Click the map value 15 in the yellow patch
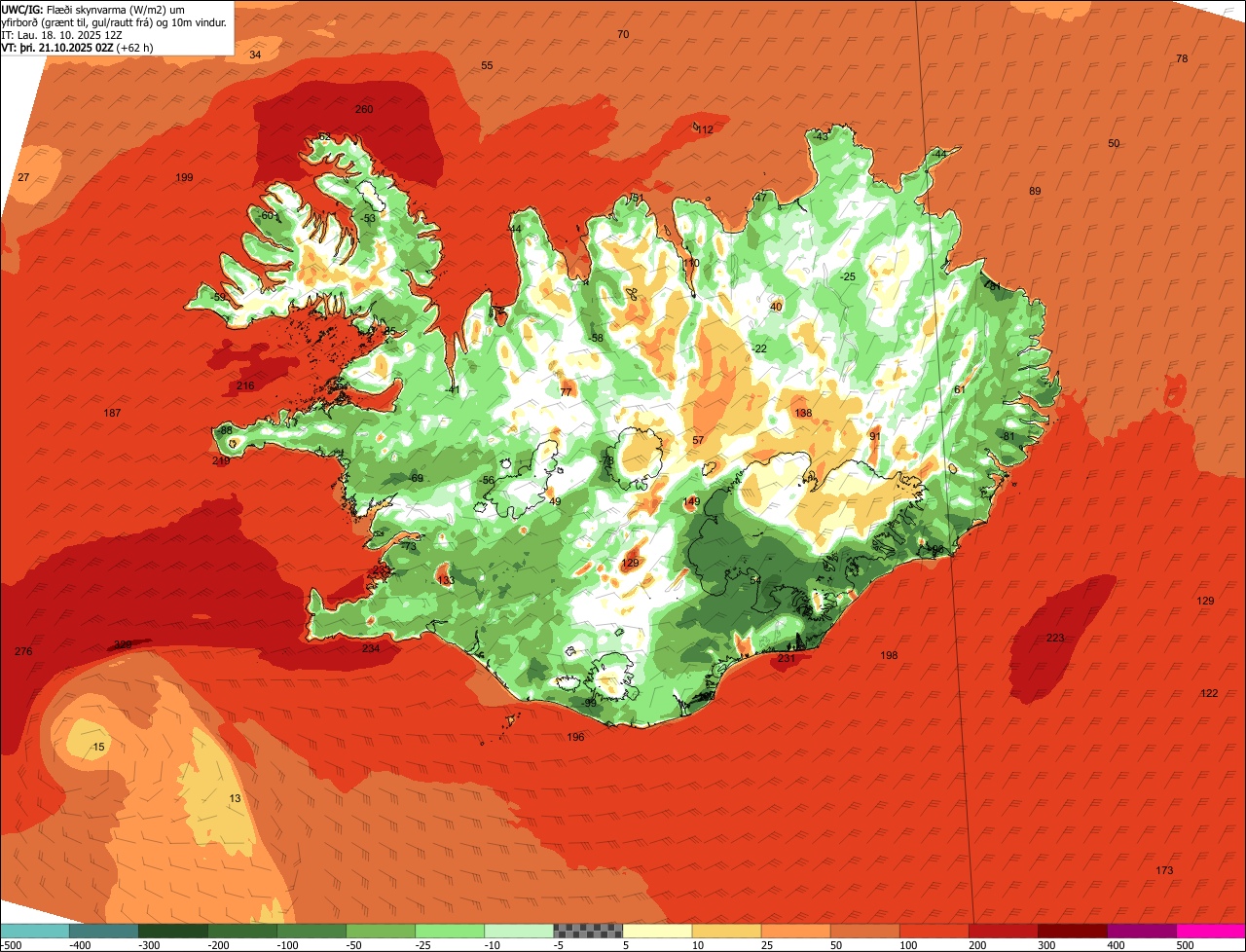 pos(98,747)
